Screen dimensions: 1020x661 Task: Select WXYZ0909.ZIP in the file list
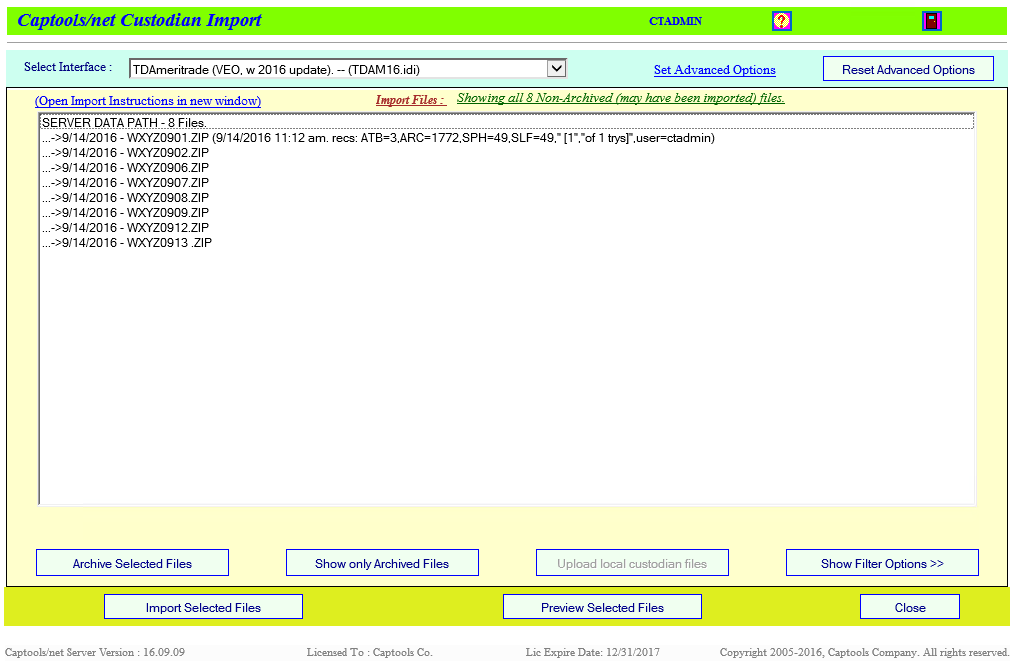click(x=167, y=213)
